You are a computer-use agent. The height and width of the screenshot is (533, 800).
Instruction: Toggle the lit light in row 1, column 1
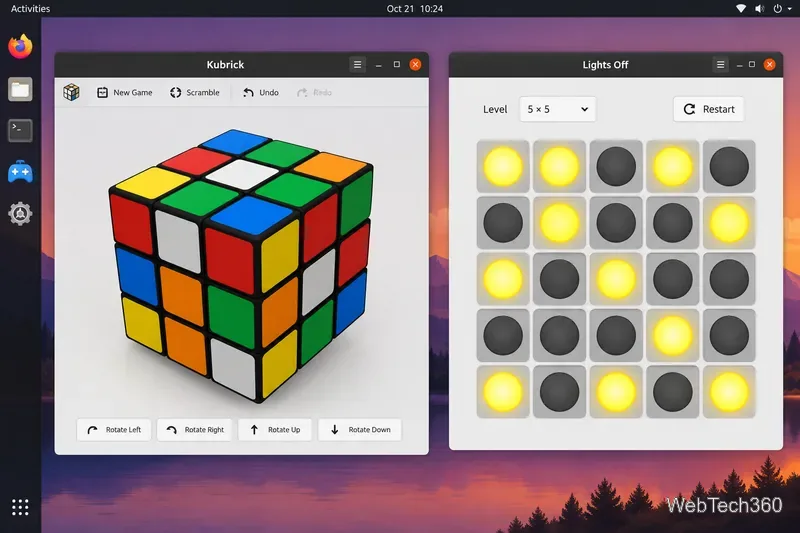coord(503,166)
